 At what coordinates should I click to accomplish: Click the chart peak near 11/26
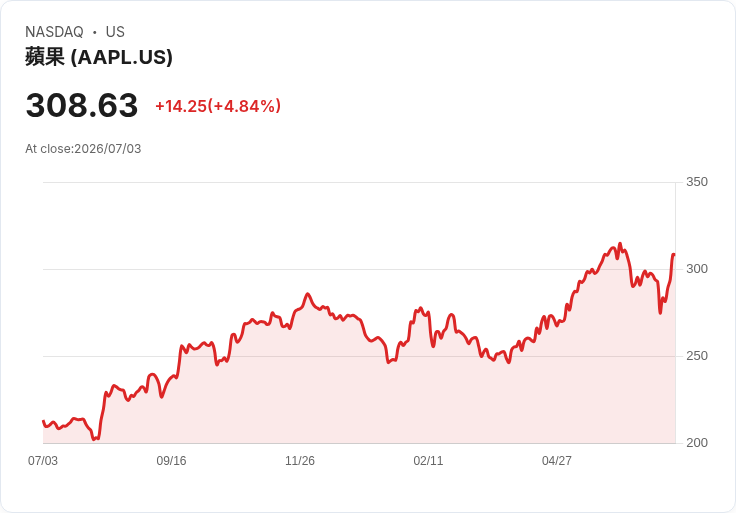click(x=308, y=294)
